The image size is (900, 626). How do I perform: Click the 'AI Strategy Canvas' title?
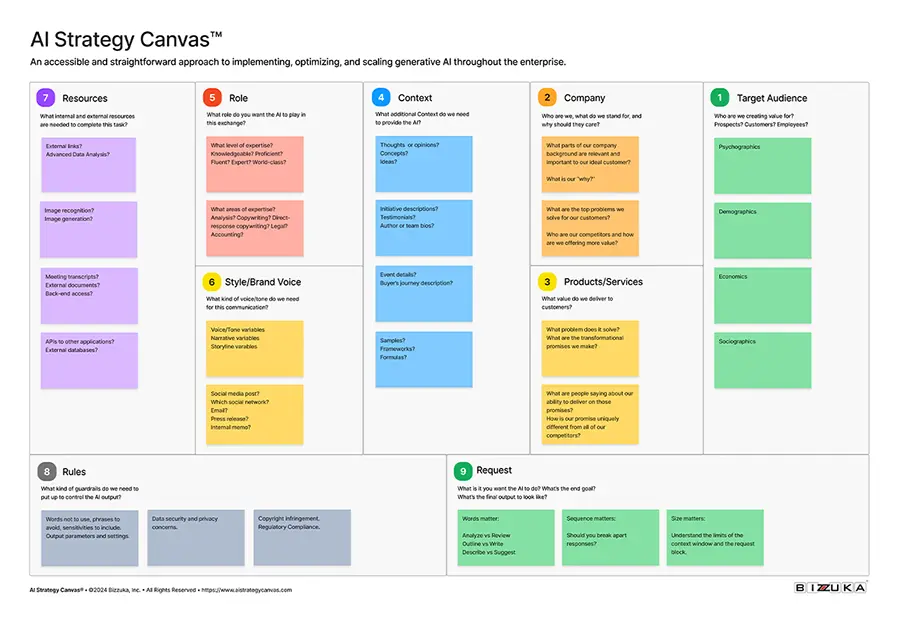[x=126, y=40]
